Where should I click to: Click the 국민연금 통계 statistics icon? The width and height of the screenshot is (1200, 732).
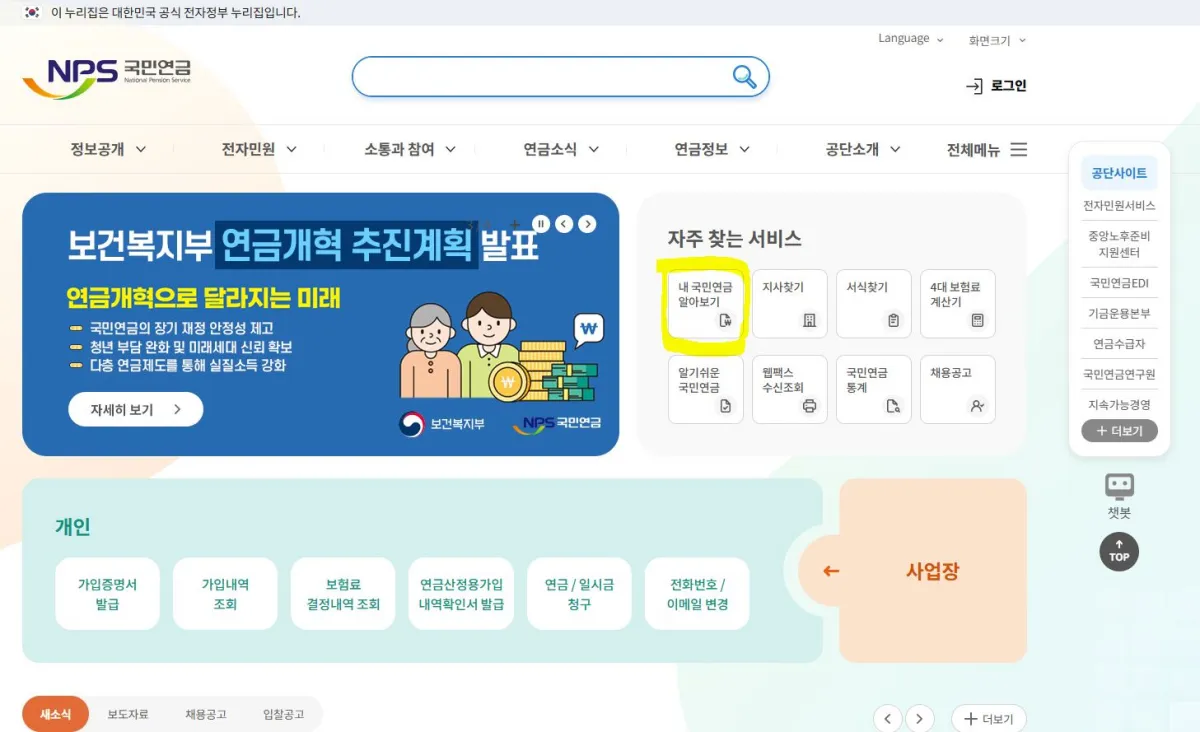pyautogui.click(x=873, y=389)
